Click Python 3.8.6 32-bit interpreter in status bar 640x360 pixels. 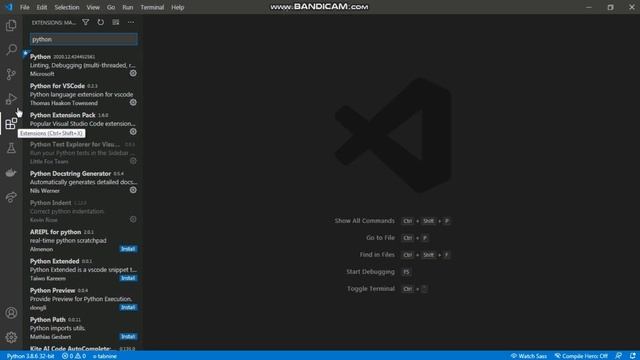point(31,356)
